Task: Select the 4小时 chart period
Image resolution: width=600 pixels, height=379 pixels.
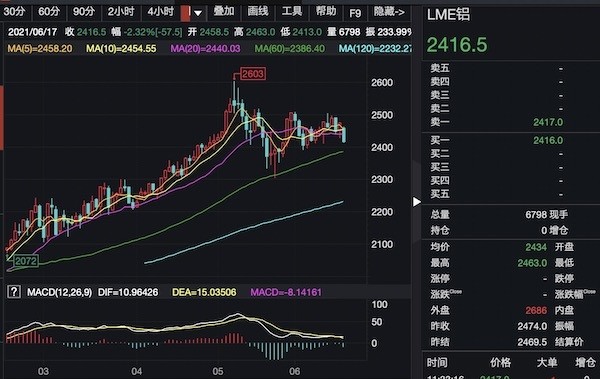Action: [160, 12]
